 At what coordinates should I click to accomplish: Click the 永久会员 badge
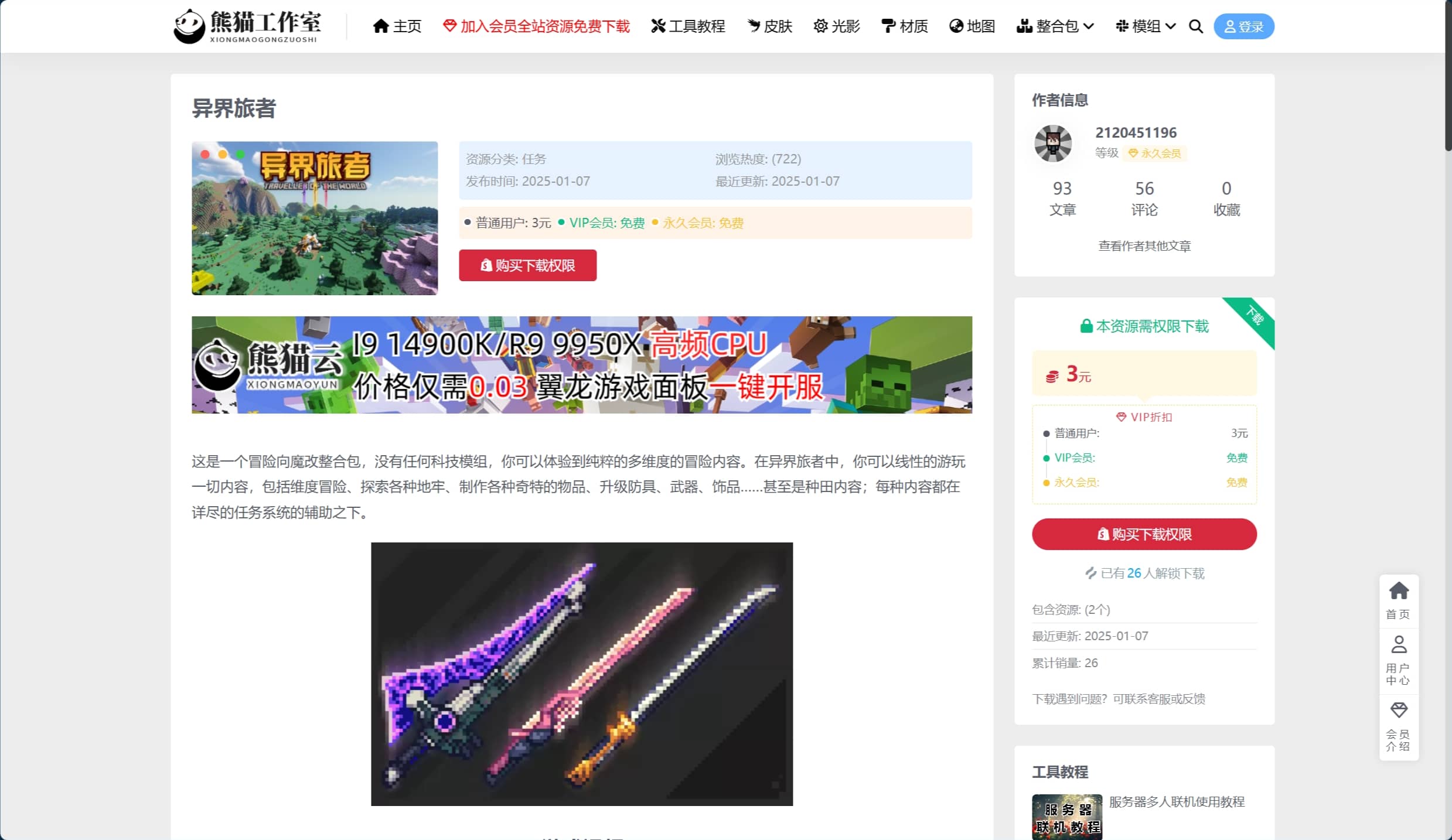pos(1154,153)
